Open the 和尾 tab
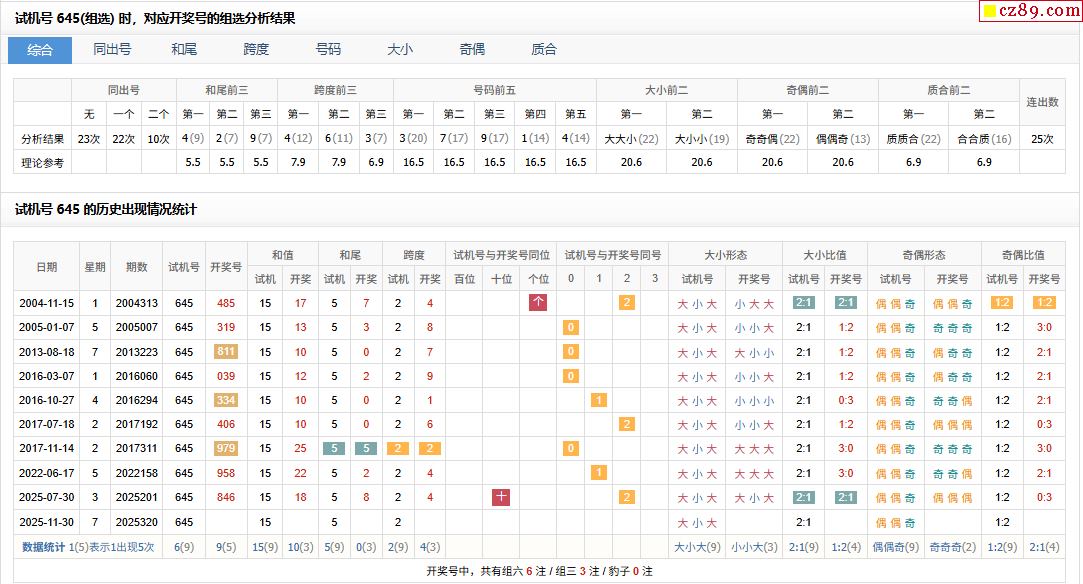1083x584 pixels. coord(184,50)
